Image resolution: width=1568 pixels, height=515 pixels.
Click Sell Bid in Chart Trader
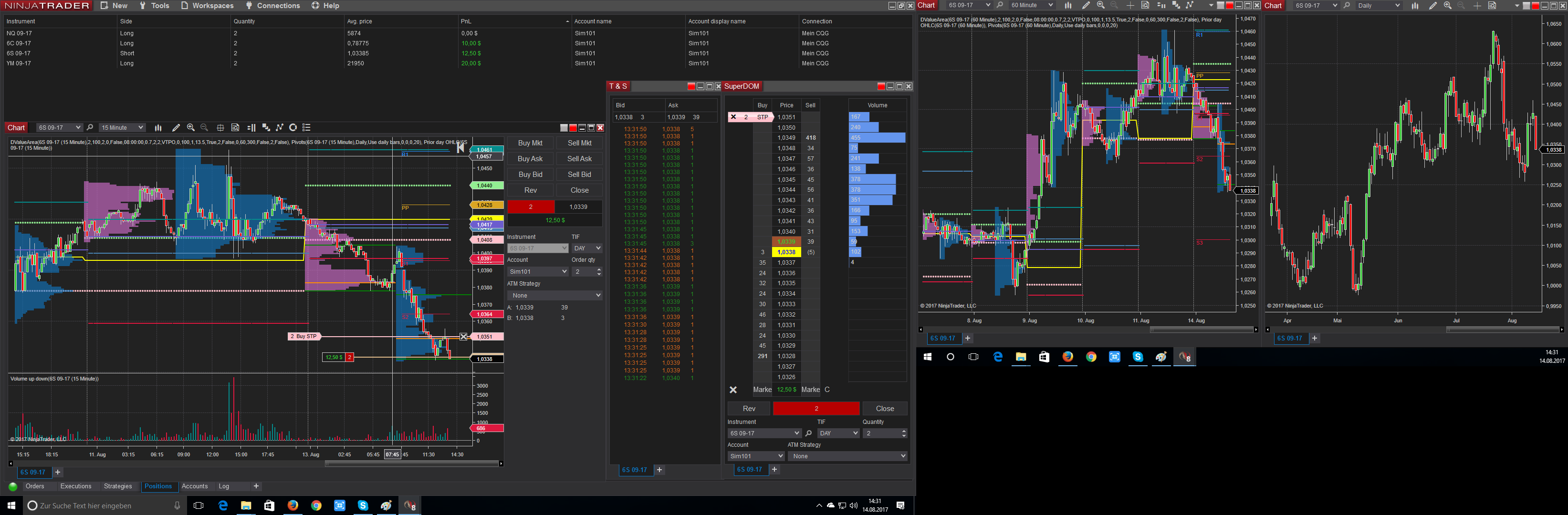(579, 175)
